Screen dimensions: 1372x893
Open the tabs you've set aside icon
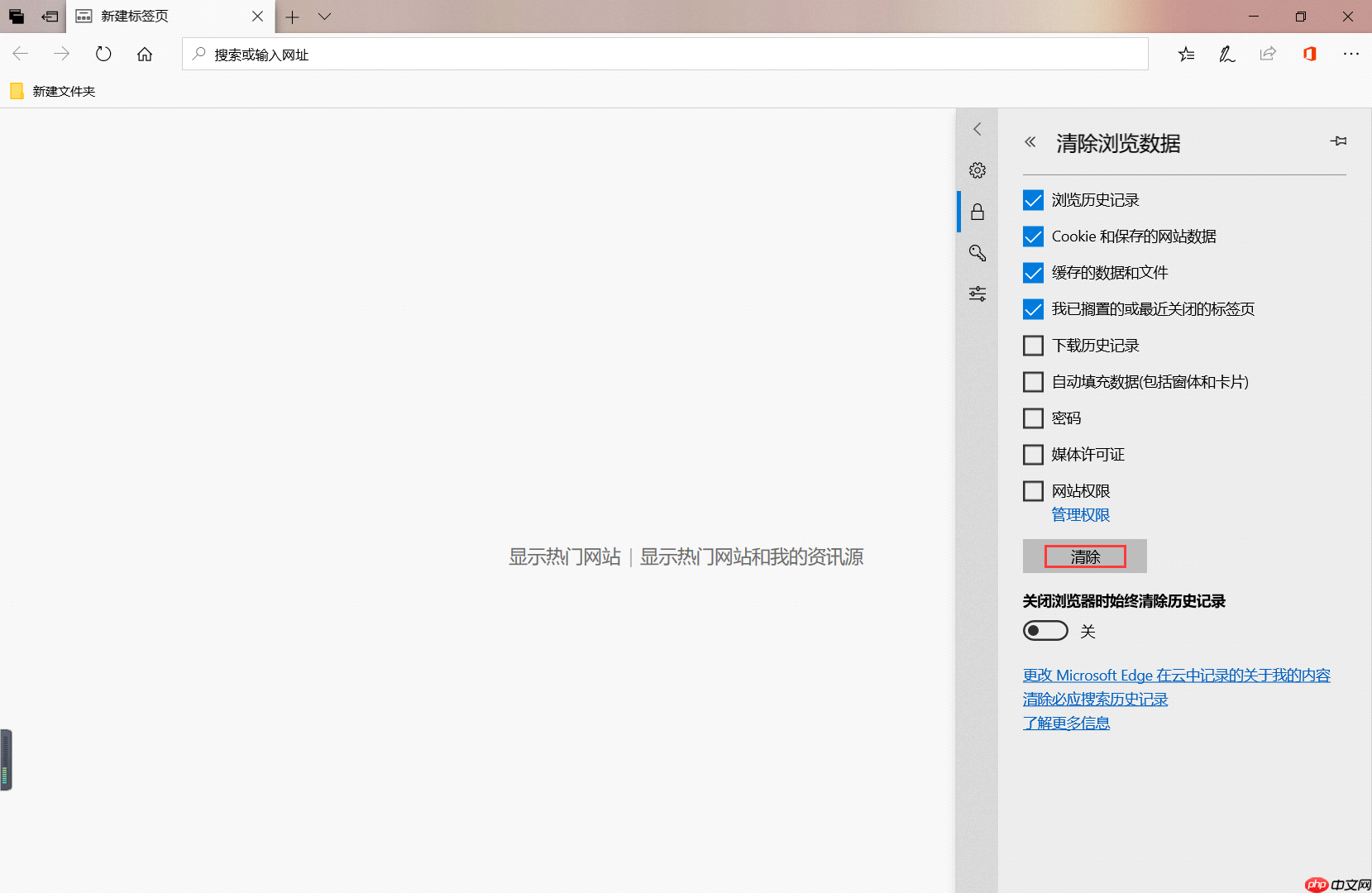[x=17, y=17]
